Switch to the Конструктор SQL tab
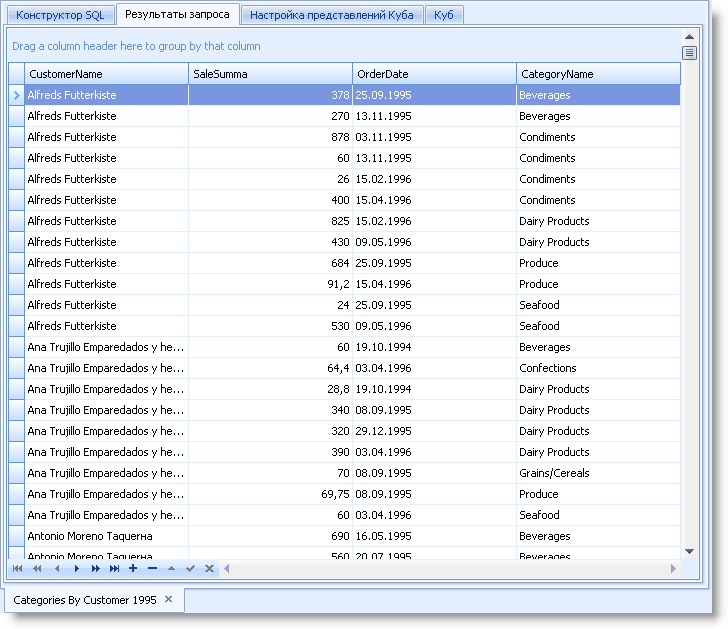 tap(59, 15)
